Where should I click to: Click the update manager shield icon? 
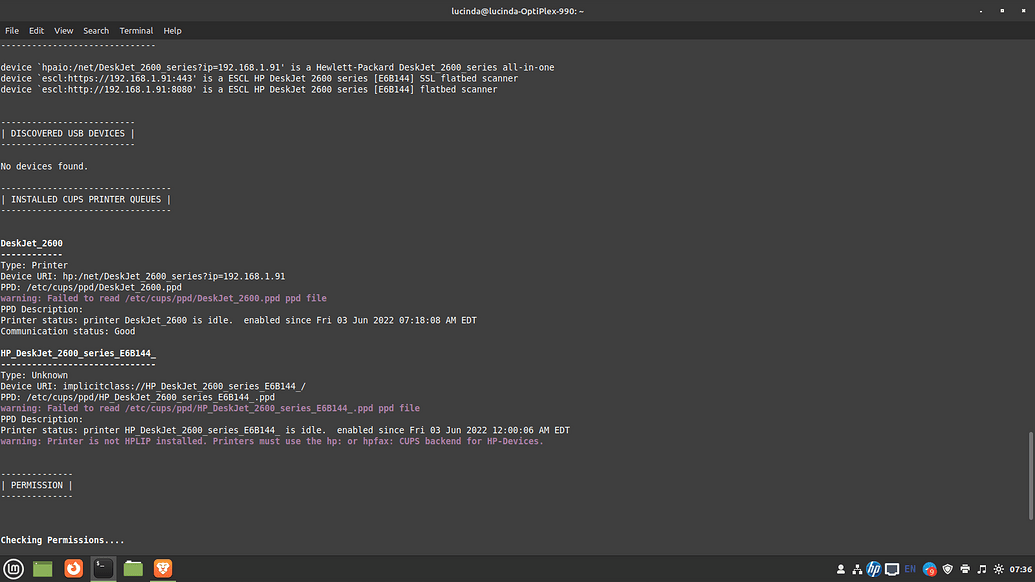[948, 569]
